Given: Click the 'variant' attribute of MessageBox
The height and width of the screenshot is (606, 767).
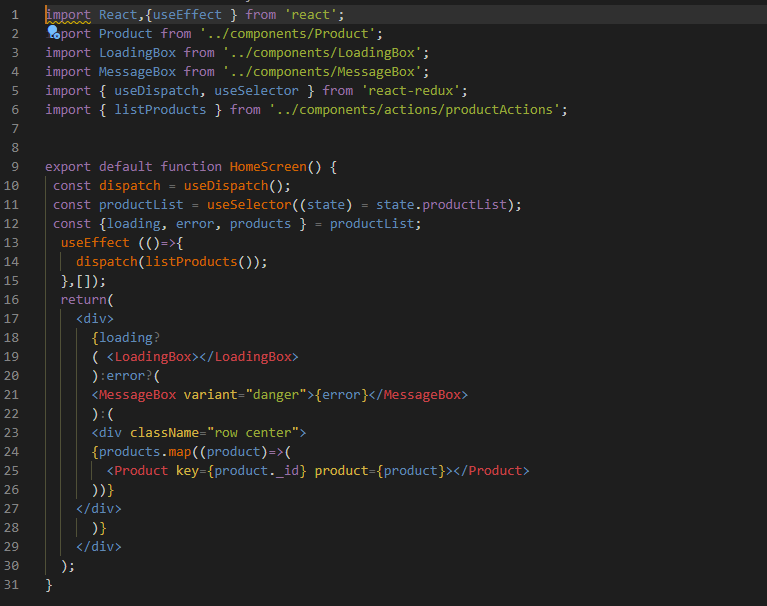Looking at the screenshot, I should (210, 395).
